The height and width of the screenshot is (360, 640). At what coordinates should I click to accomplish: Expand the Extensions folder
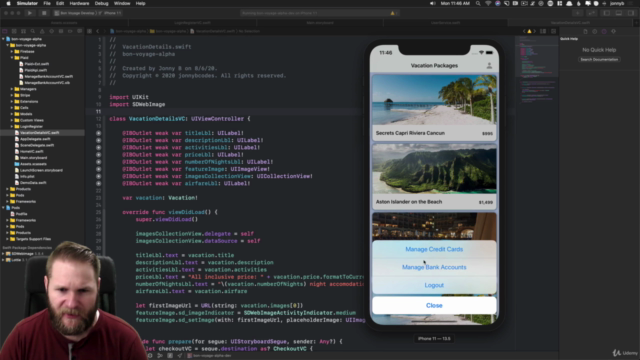tap(12, 101)
